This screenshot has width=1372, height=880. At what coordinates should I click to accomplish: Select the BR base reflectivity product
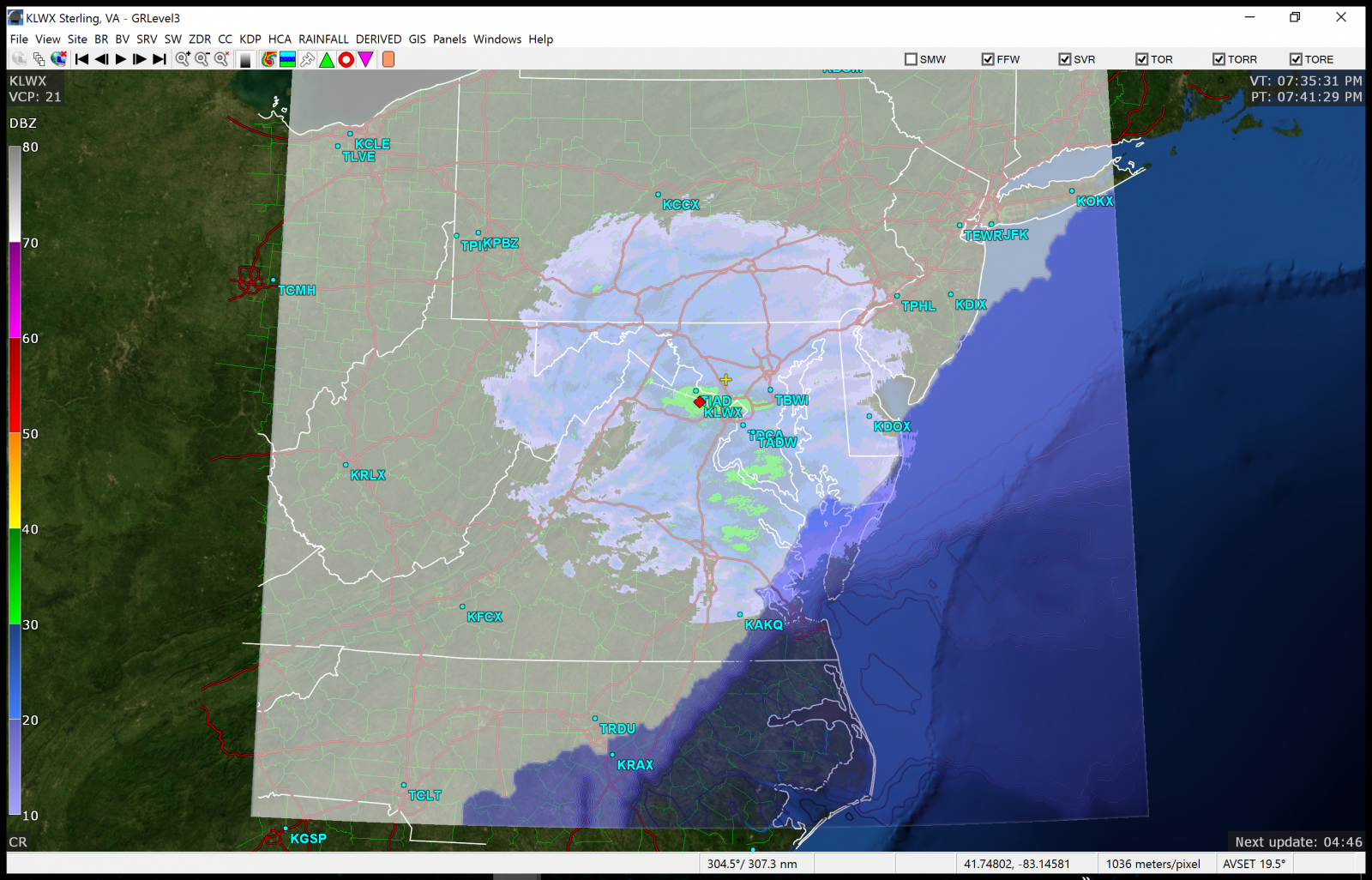tap(101, 39)
